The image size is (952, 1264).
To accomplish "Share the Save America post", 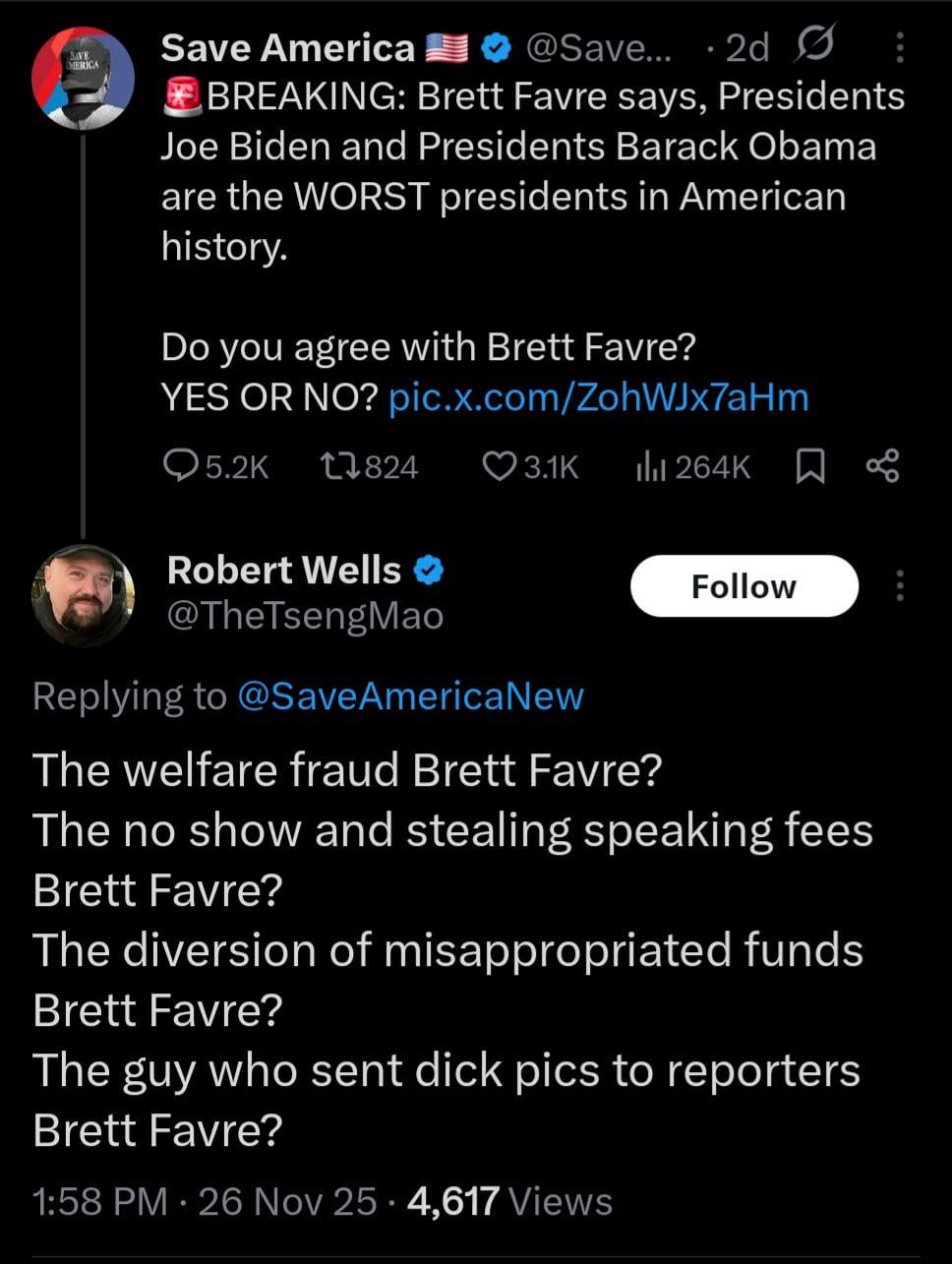I will click(x=882, y=467).
